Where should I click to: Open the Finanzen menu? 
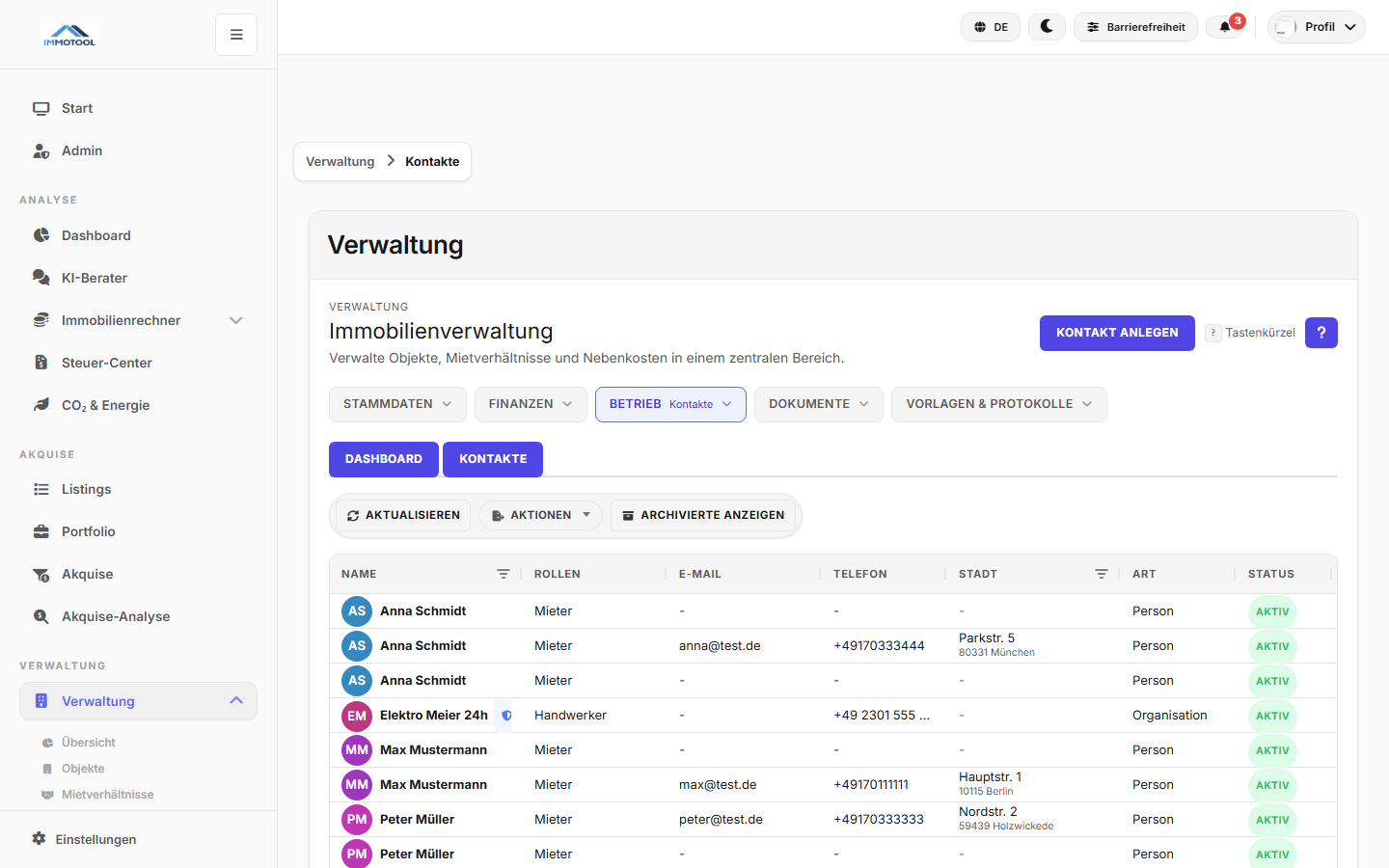[530, 404]
